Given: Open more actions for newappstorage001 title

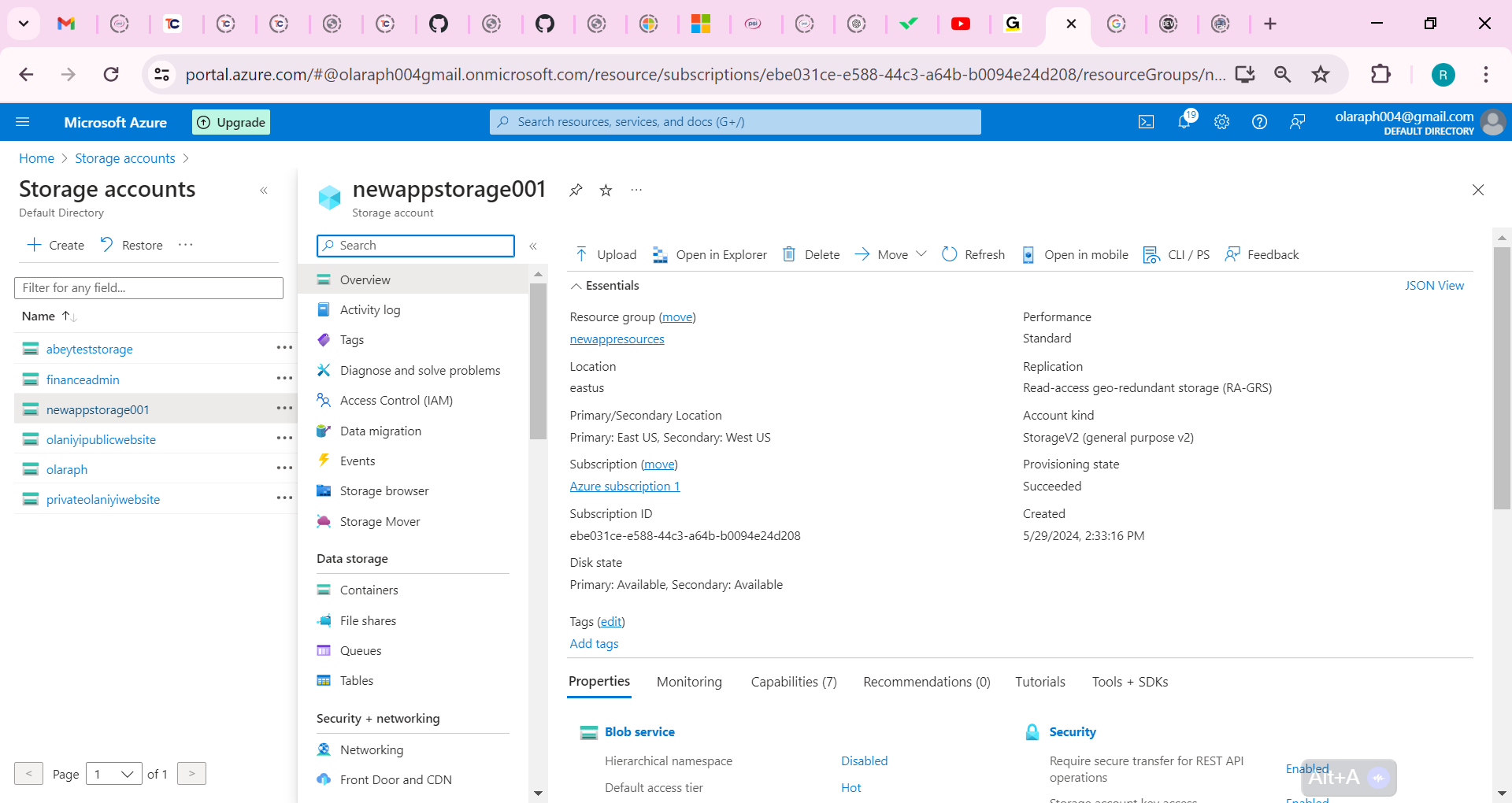Looking at the screenshot, I should point(636,190).
